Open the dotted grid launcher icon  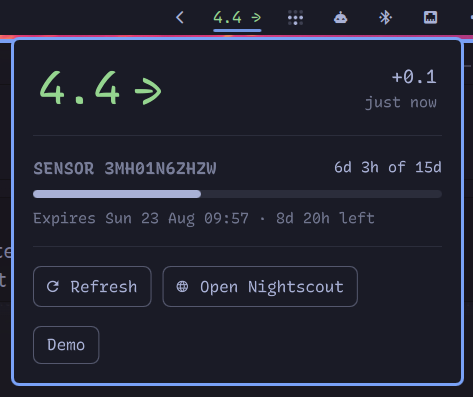(295, 17)
